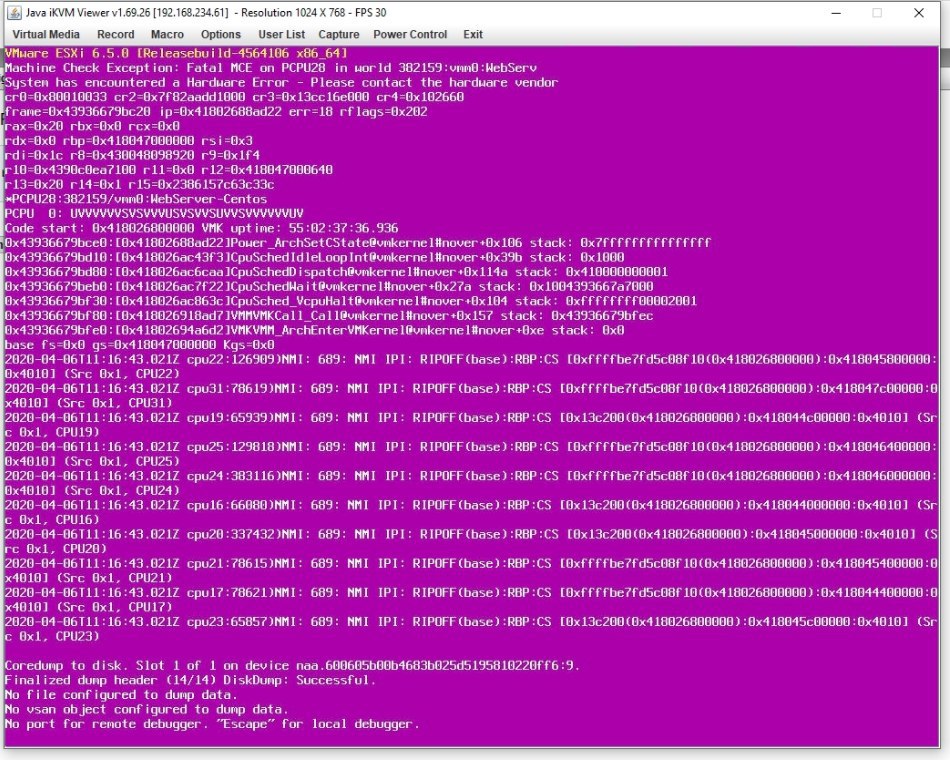Maximize the iKVM Viewer window

(877, 13)
